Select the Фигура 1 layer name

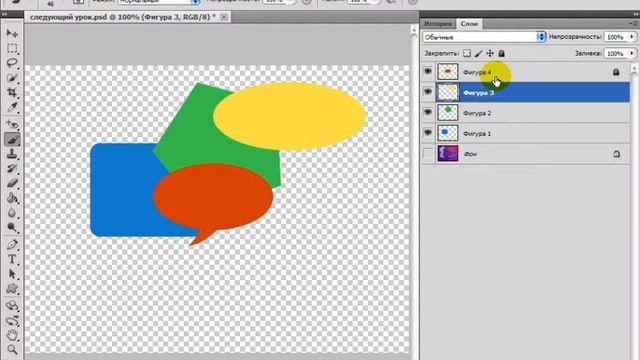tap(477, 133)
